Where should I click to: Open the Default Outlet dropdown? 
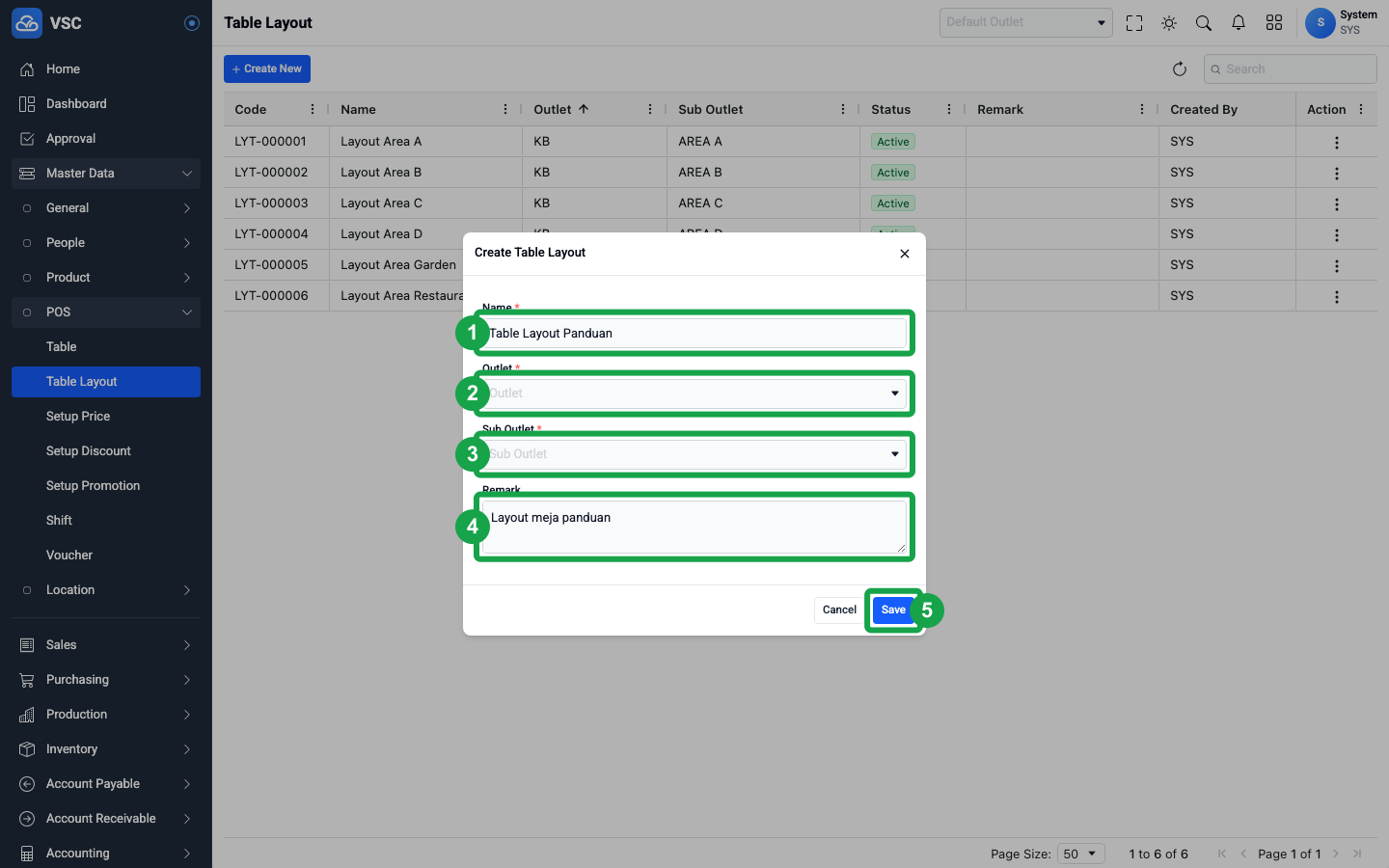coord(1026,22)
